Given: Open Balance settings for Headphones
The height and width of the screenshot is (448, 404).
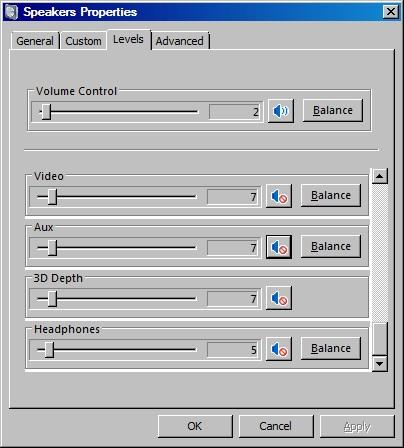Looking at the screenshot, I should coord(331,348).
